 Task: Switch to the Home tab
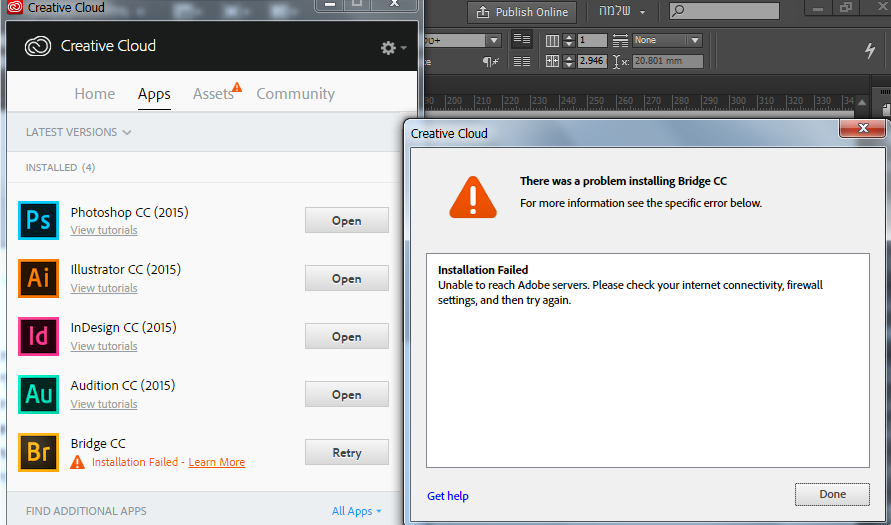click(94, 94)
